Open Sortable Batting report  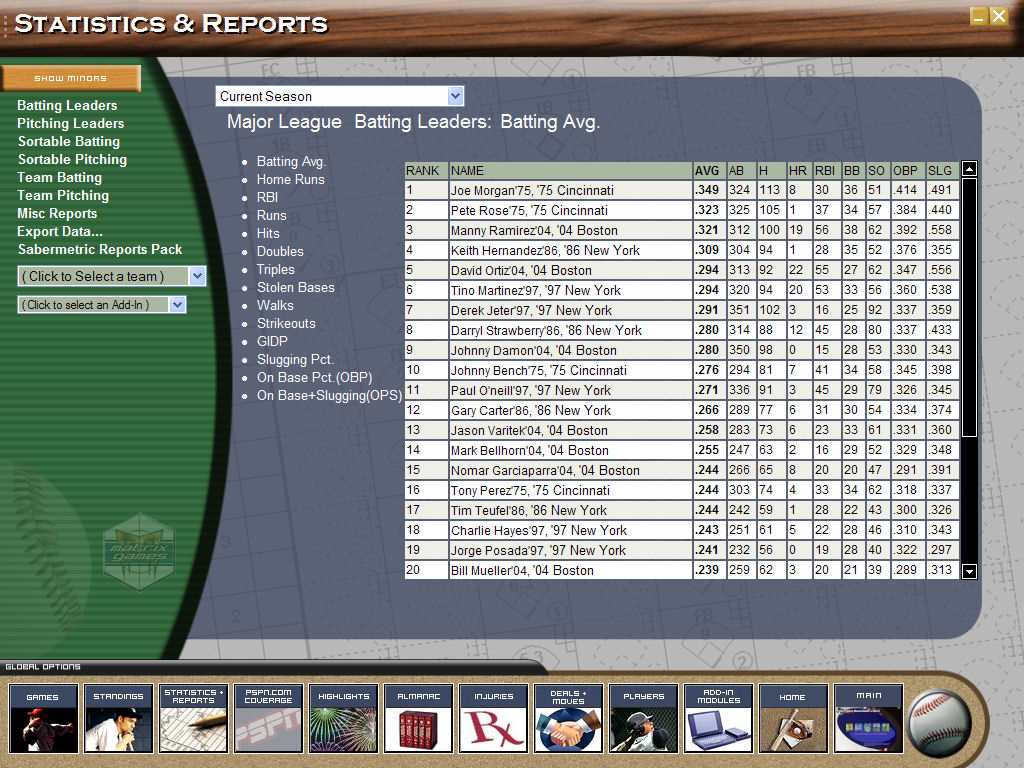[x=69, y=141]
